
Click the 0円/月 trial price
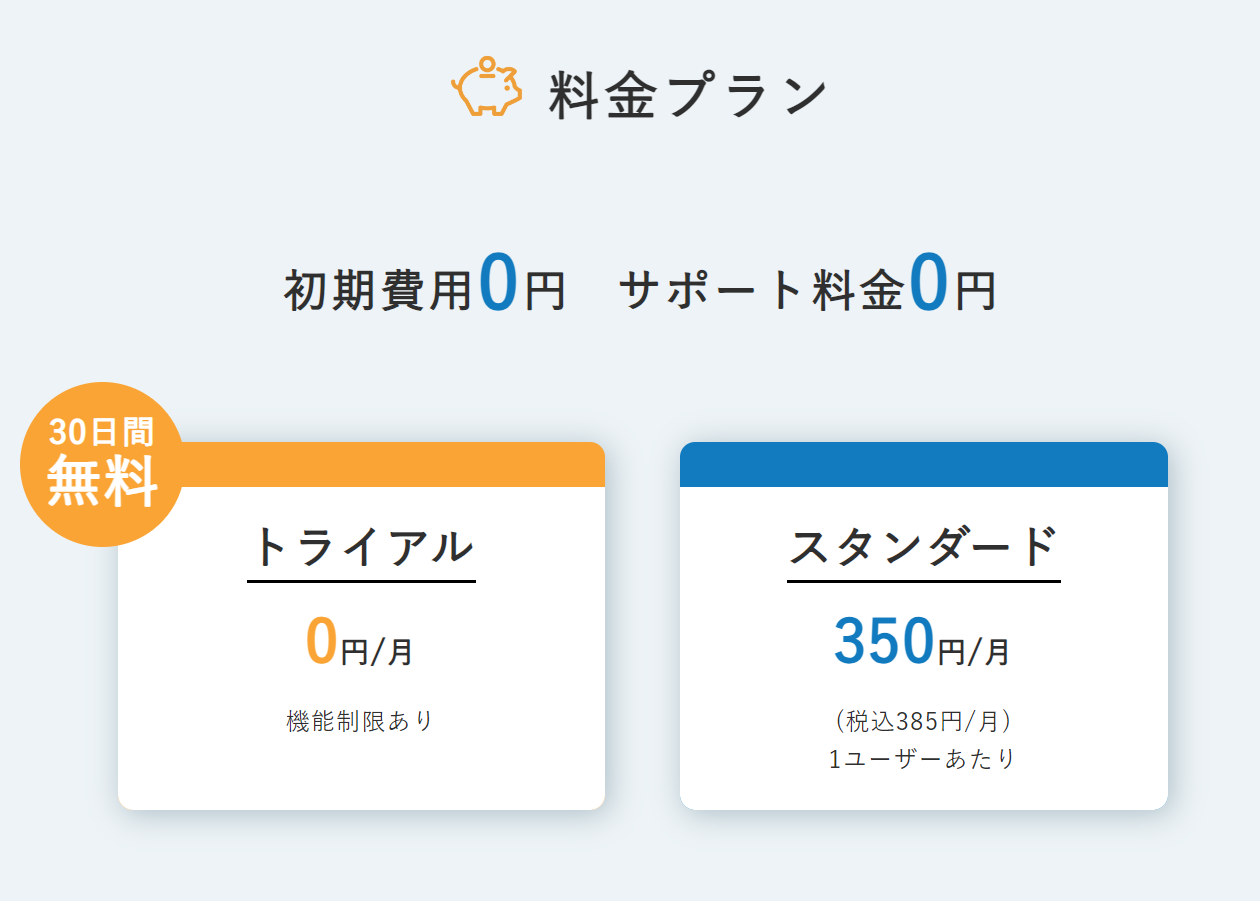pos(359,643)
